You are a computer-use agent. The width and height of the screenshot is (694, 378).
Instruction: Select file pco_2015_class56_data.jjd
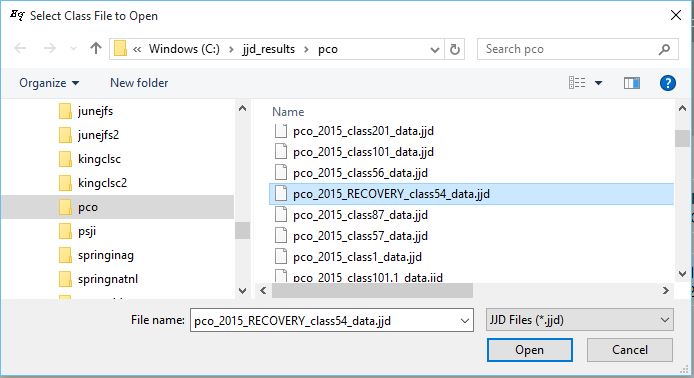(x=360, y=173)
